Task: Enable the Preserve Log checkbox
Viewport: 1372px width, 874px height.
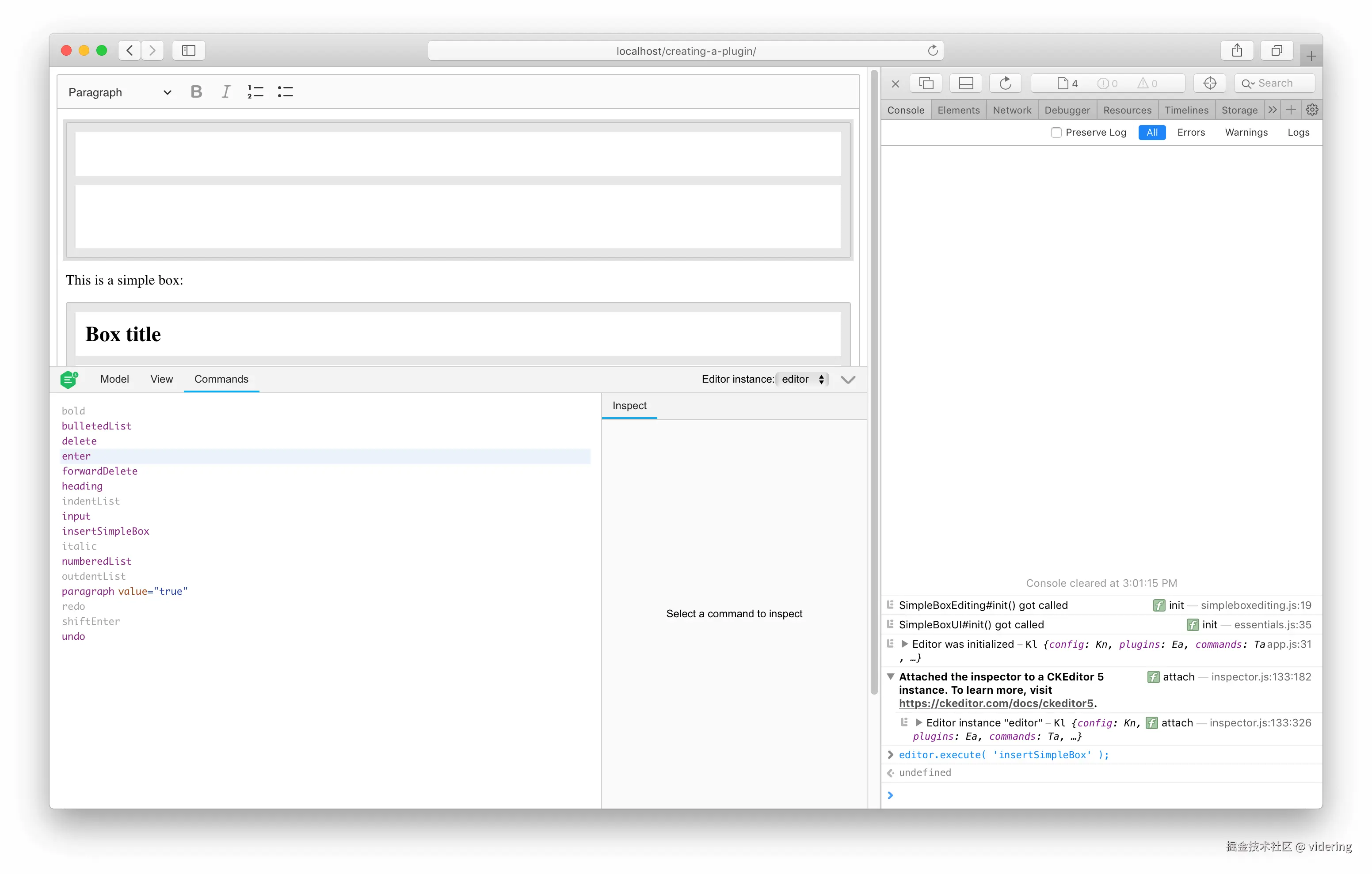Action: pyautogui.click(x=1056, y=132)
